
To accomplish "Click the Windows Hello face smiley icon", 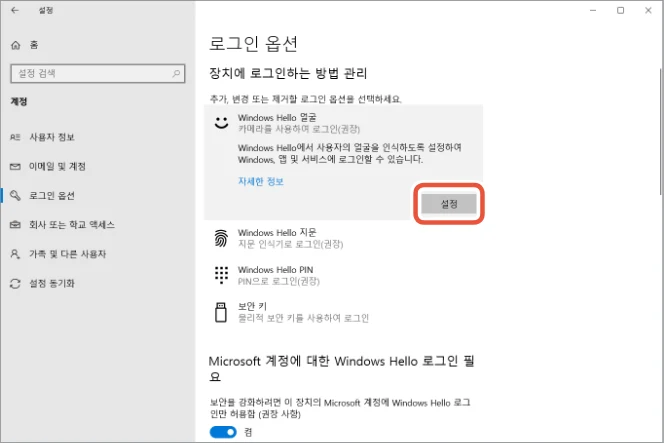I will tap(221, 123).
